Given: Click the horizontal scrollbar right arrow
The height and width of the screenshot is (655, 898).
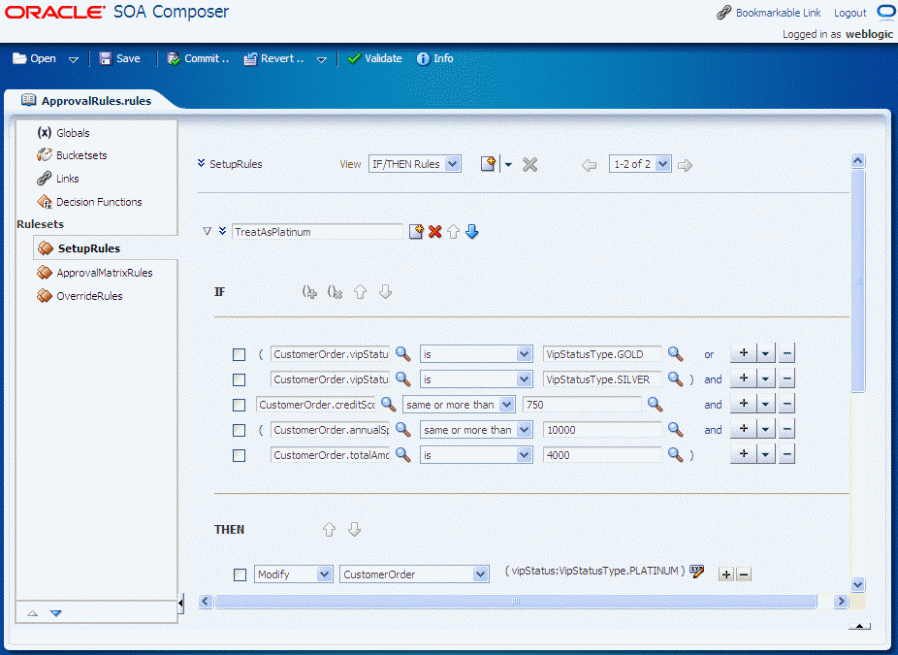Looking at the screenshot, I should tap(841, 601).
